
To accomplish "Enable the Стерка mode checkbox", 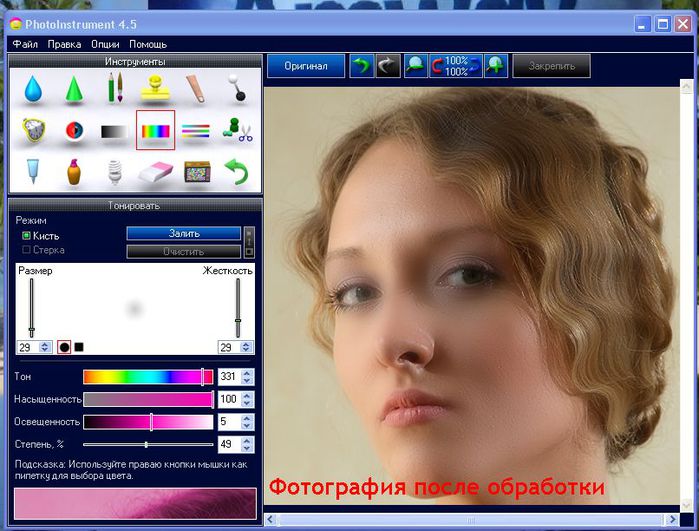I will 26,250.
